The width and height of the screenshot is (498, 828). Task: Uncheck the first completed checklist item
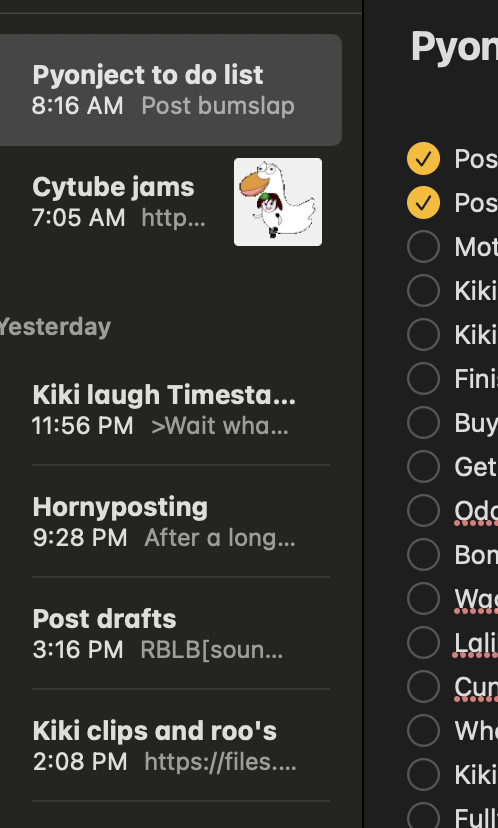pos(424,158)
